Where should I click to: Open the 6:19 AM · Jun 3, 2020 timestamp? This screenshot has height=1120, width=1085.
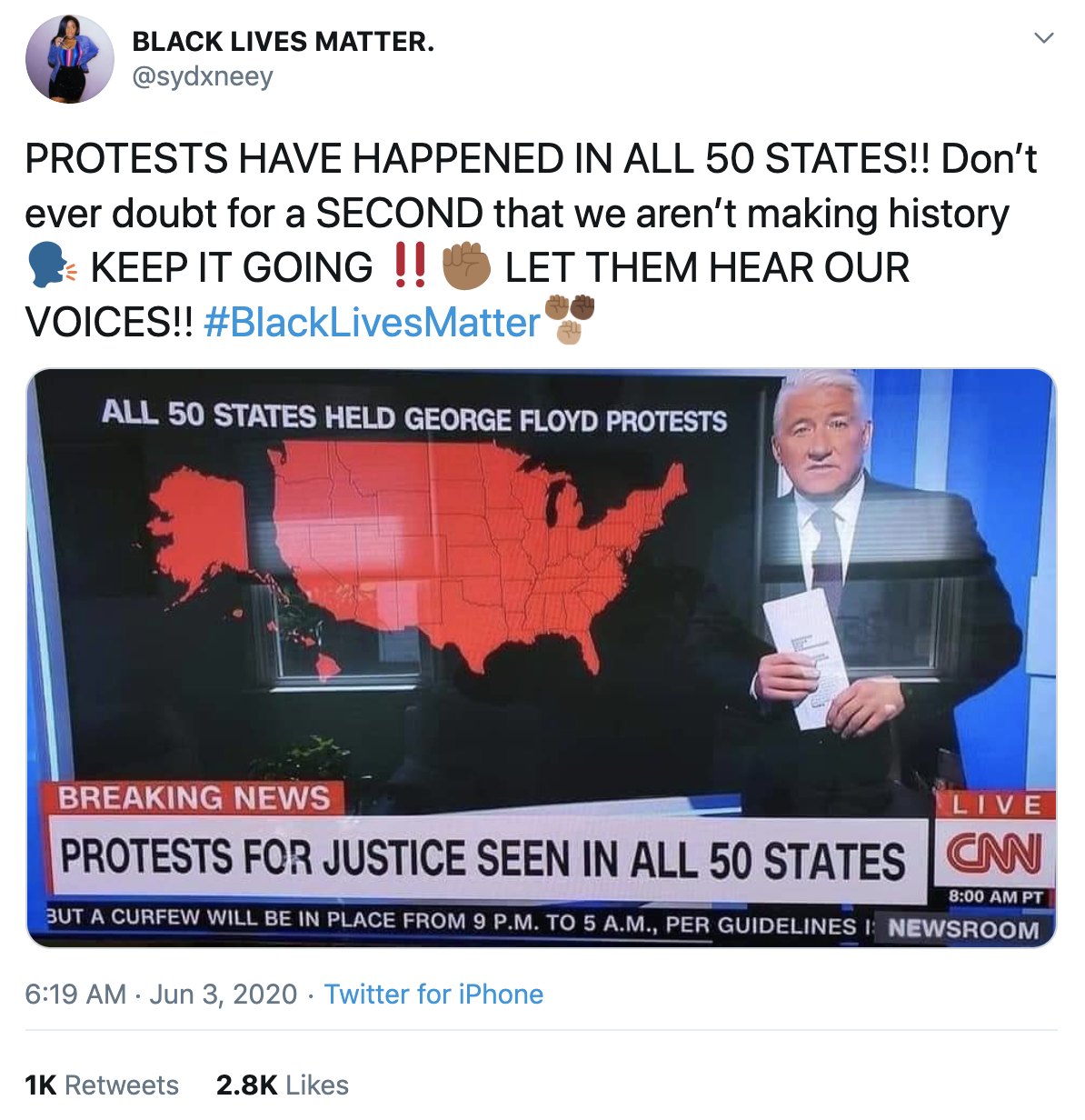tap(161, 995)
